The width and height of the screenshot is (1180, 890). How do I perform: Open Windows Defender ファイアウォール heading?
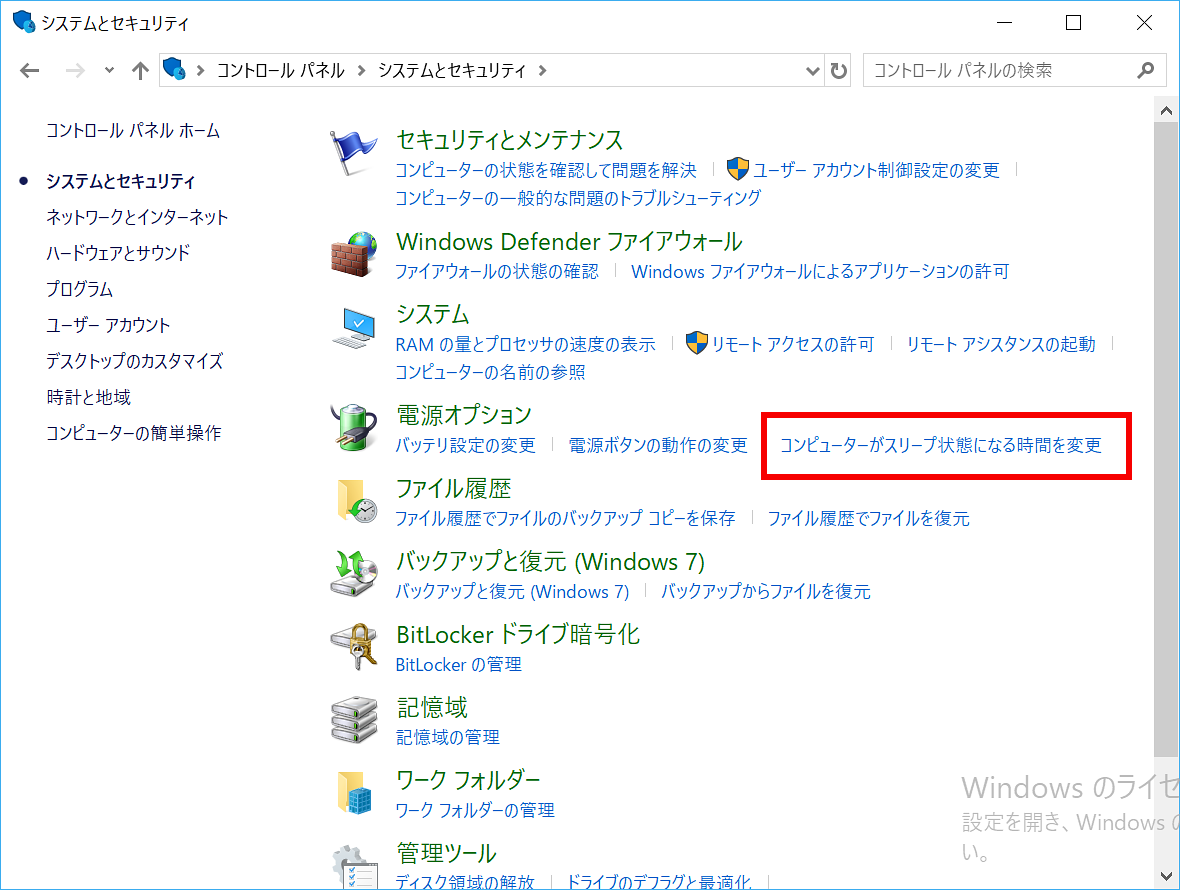[x=569, y=241]
